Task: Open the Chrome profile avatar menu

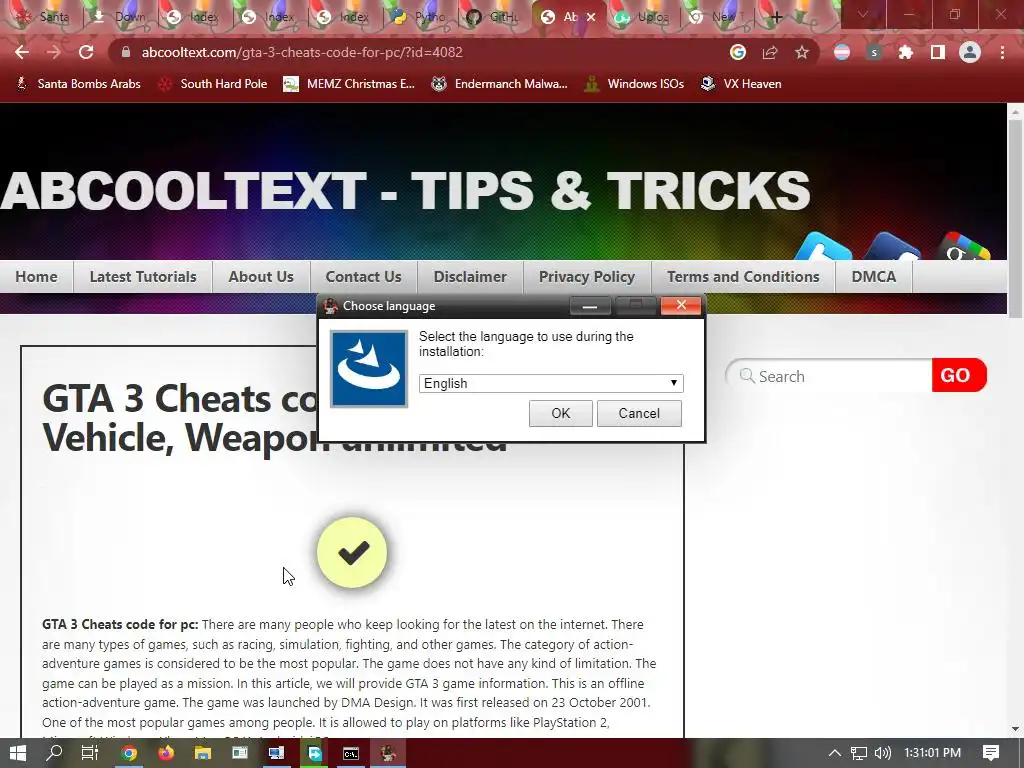Action: tap(970, 52)
